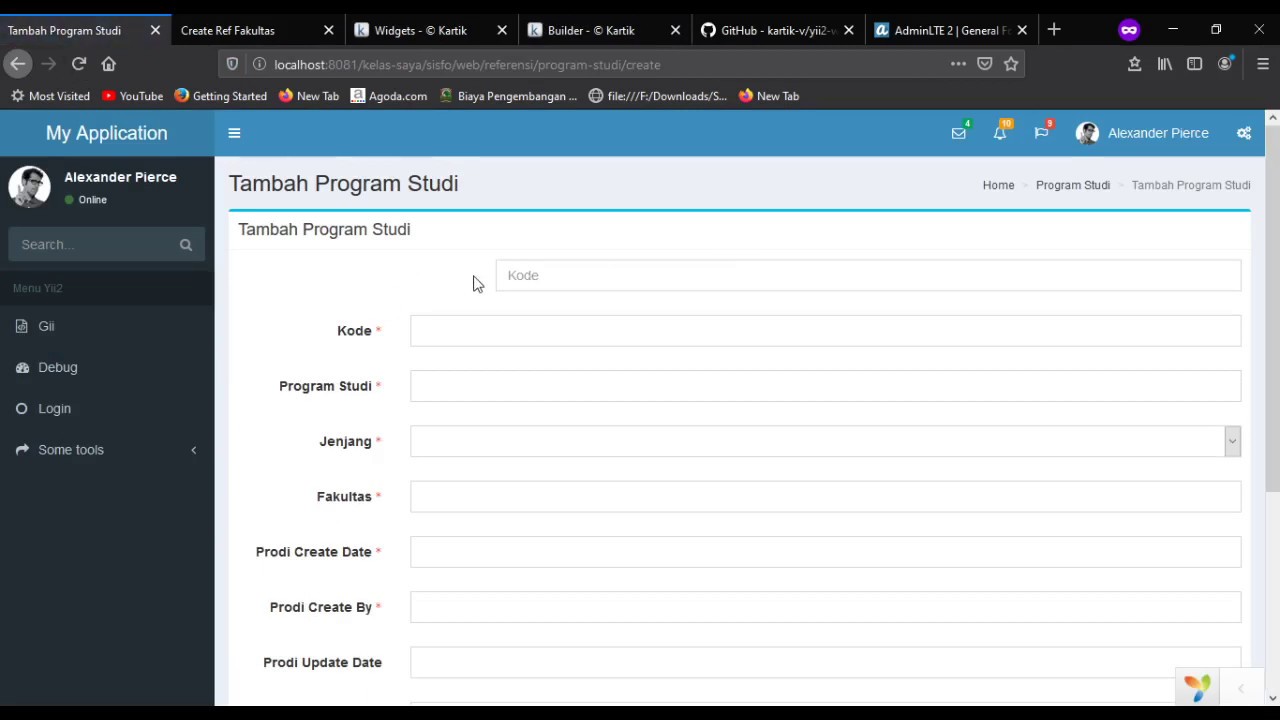Reload the page in the browser
Viewport: 1280px width, 720px height.
pyautogui.click(x=79, y=64)
